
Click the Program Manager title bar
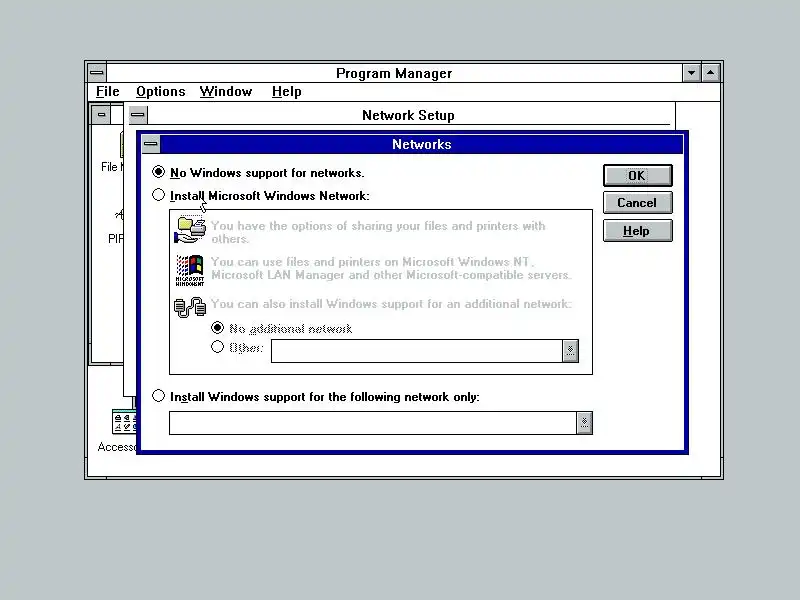[394, 73]
